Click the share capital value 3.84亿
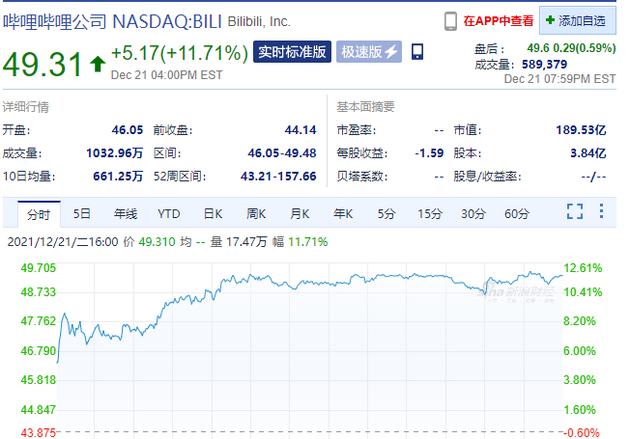 click(588, 153)
